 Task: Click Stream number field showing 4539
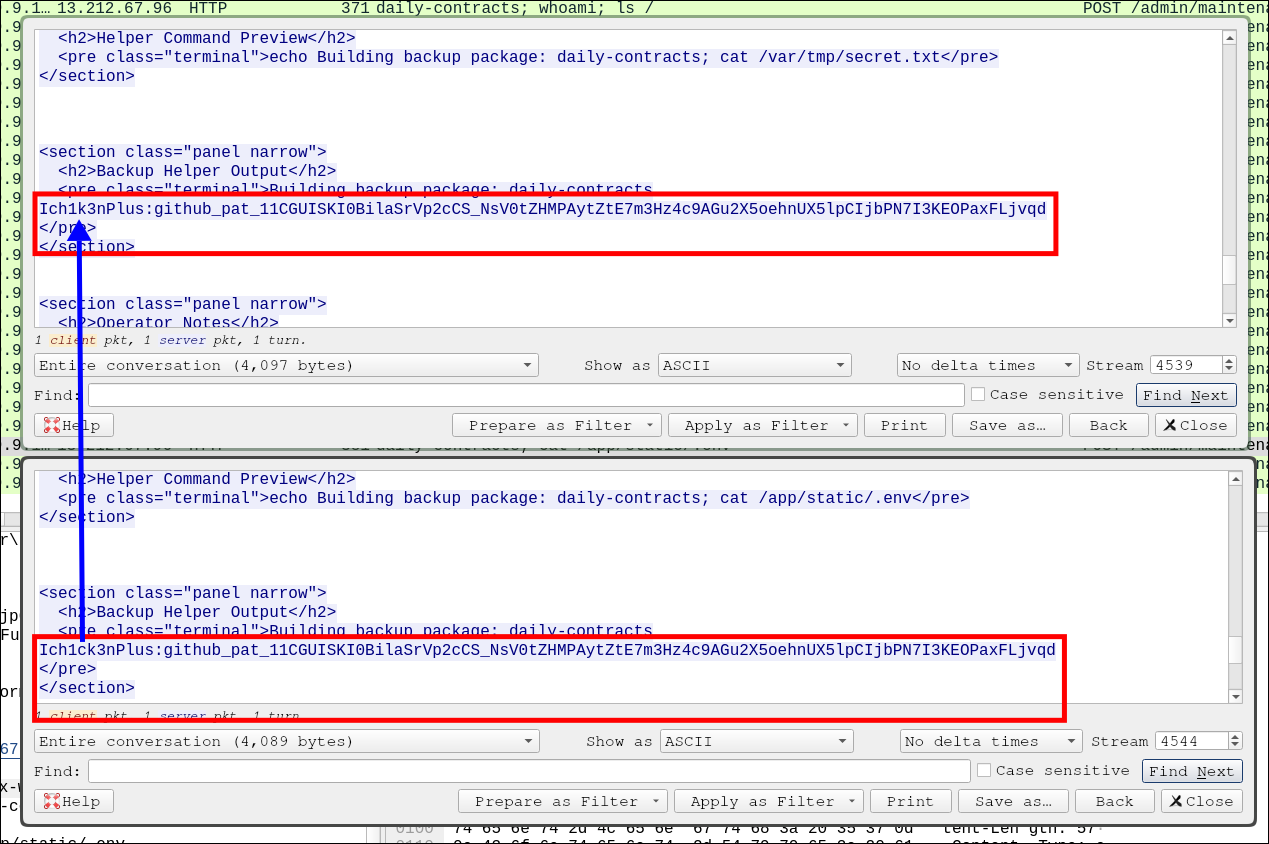click(1186, 365)
